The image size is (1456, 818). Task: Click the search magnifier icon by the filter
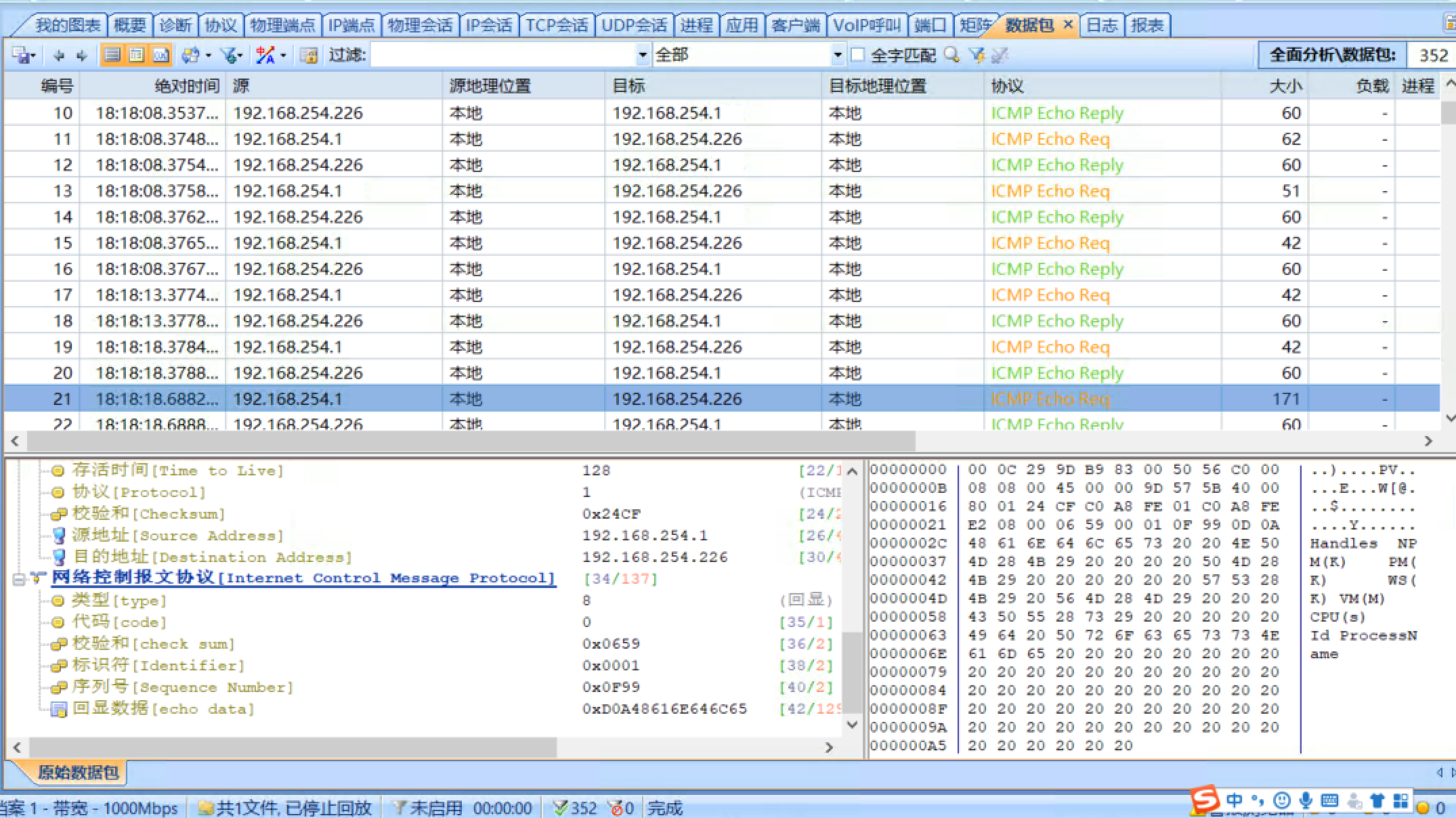[951, 55]
